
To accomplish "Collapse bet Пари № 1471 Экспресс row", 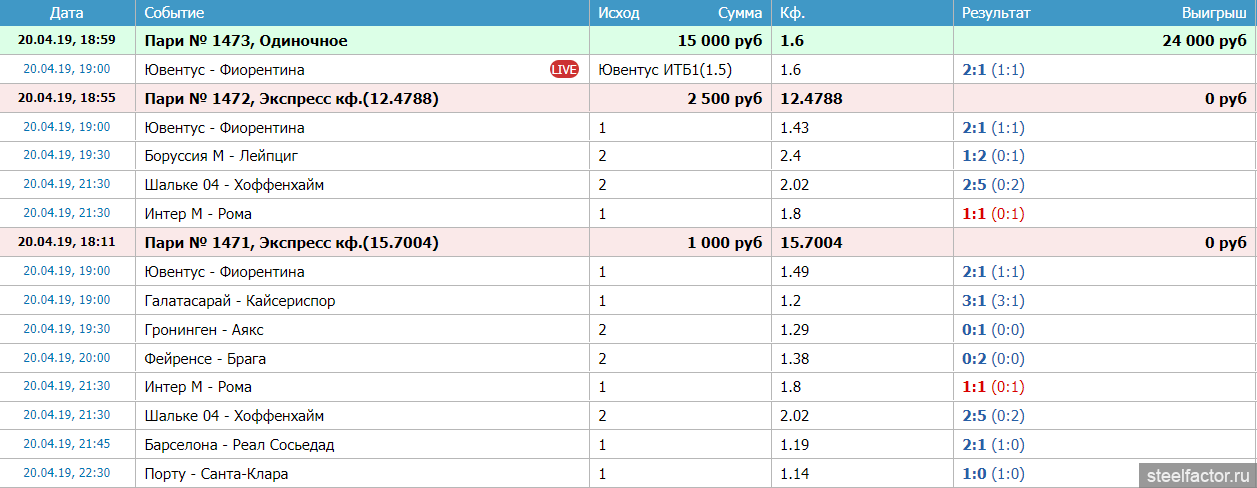I will pyautogui.click(x=291, y=243).
